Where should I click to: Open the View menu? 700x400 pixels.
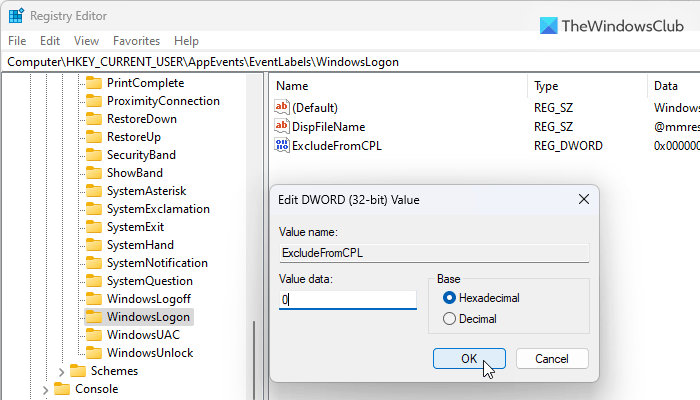click(86, 41)
